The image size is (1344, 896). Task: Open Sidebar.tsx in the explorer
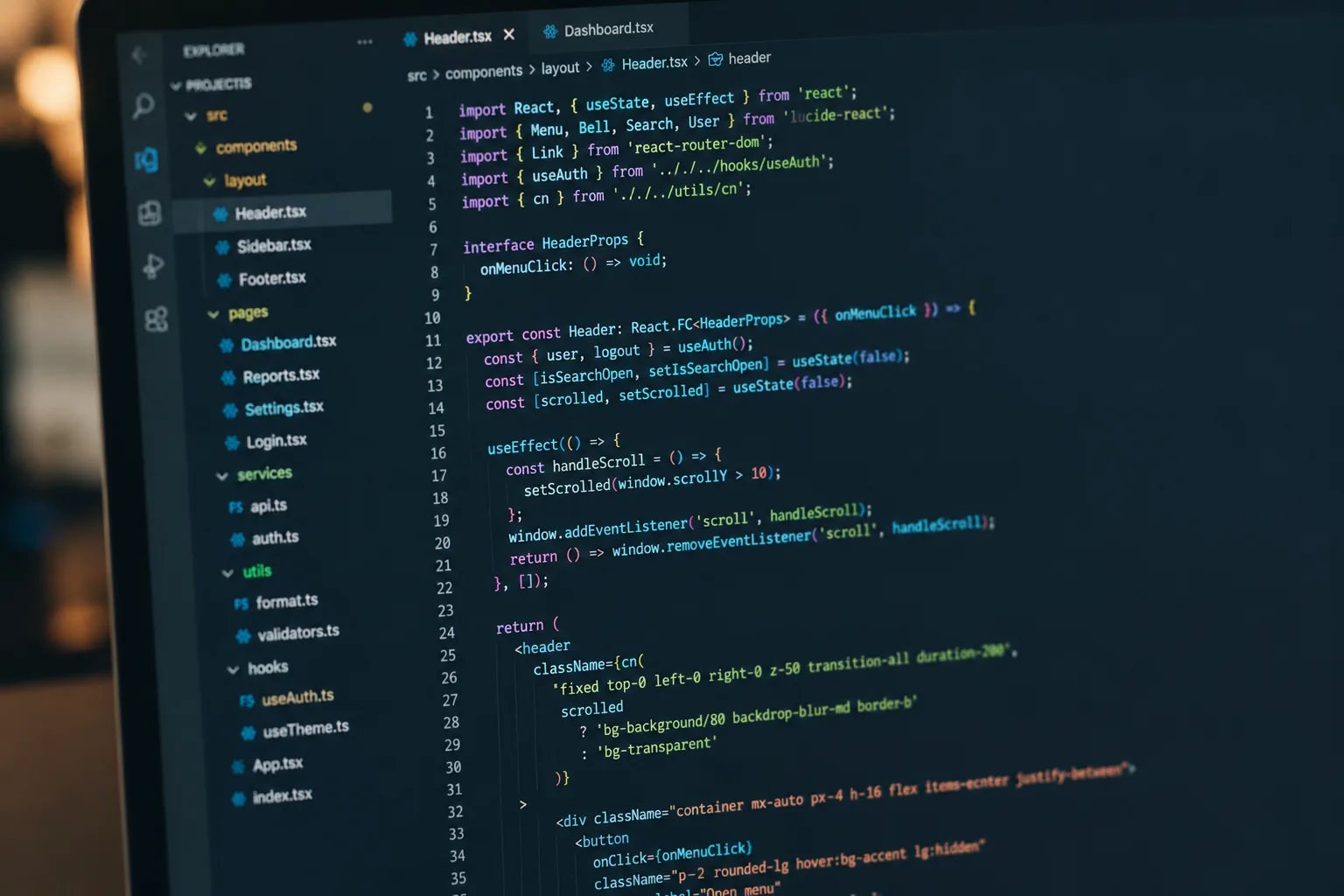click(274, 246)
